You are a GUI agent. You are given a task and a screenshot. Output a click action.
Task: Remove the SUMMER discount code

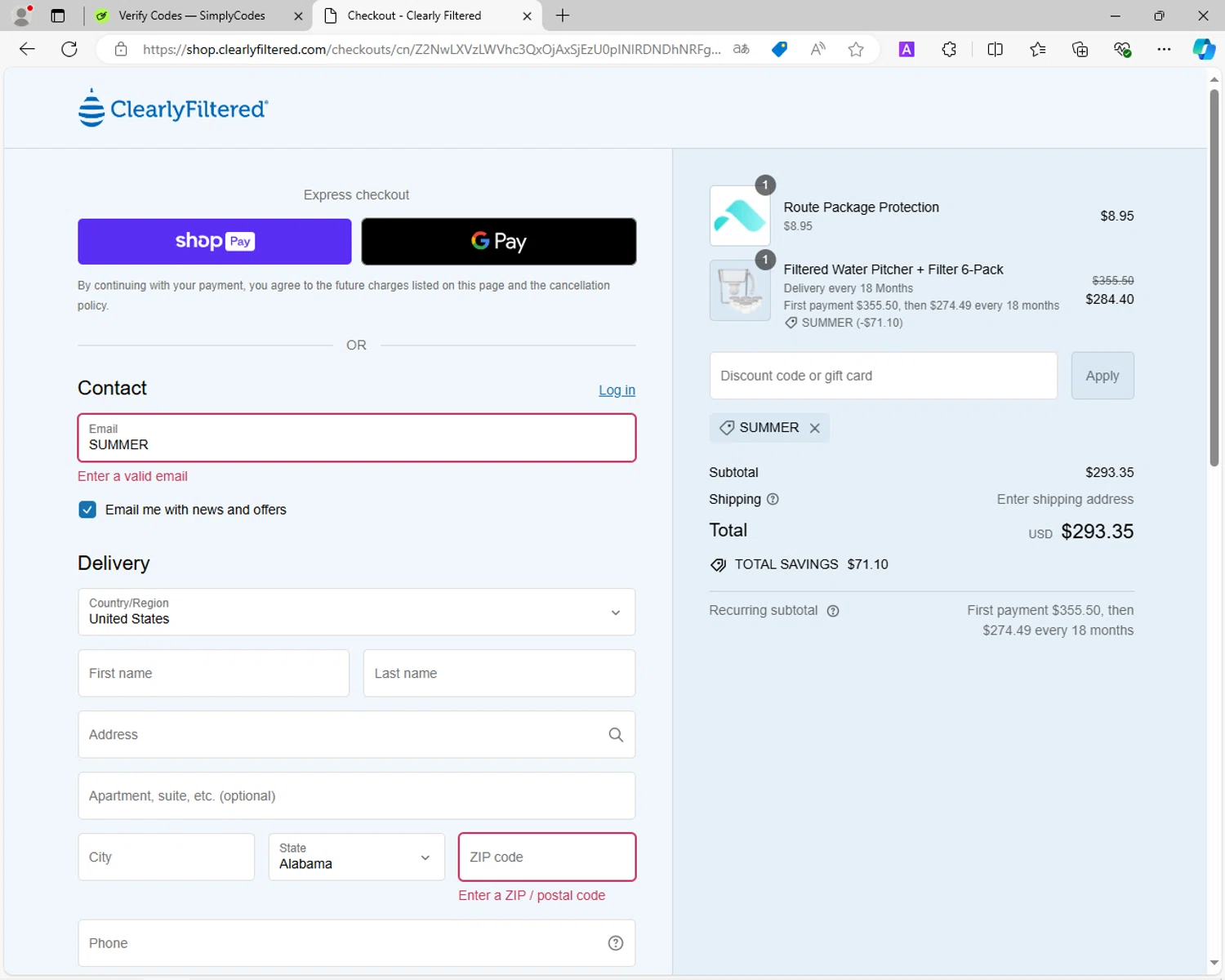[x=814, y=428]
